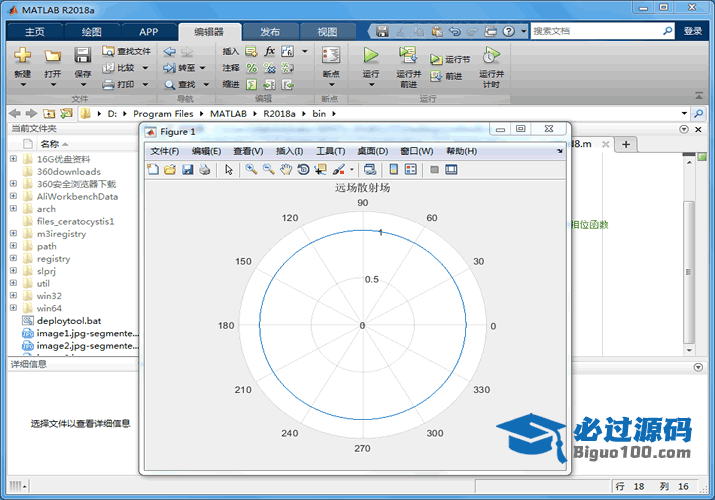Activate the Rotate 3D tool
The width and height of the screenshot is (715, 500).
click(303, 169)
